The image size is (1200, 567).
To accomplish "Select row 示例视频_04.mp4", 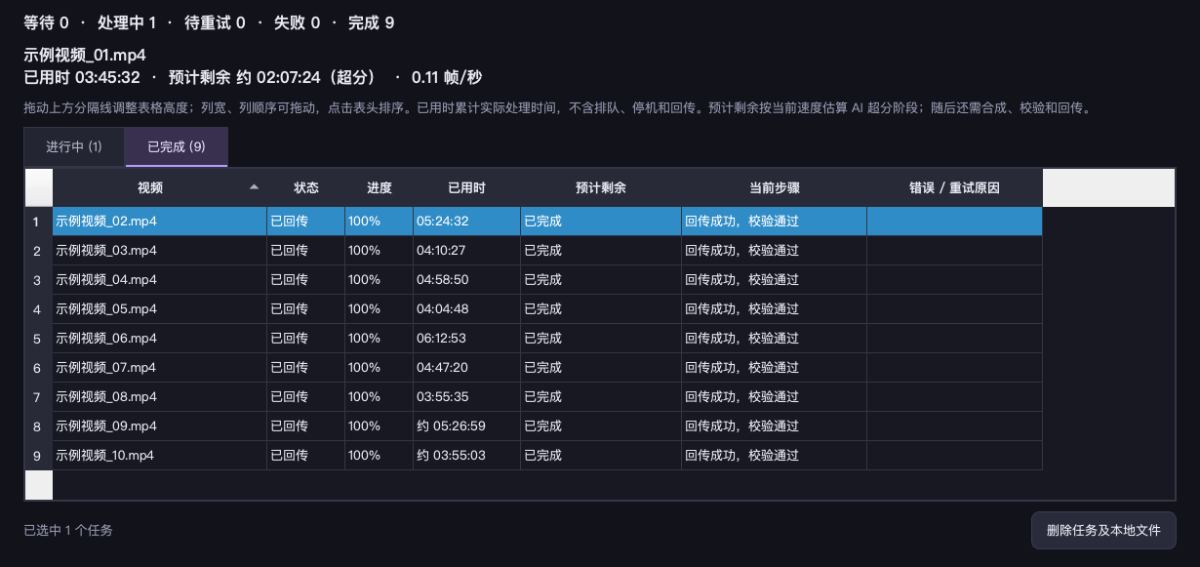I will tap(547, 279).
